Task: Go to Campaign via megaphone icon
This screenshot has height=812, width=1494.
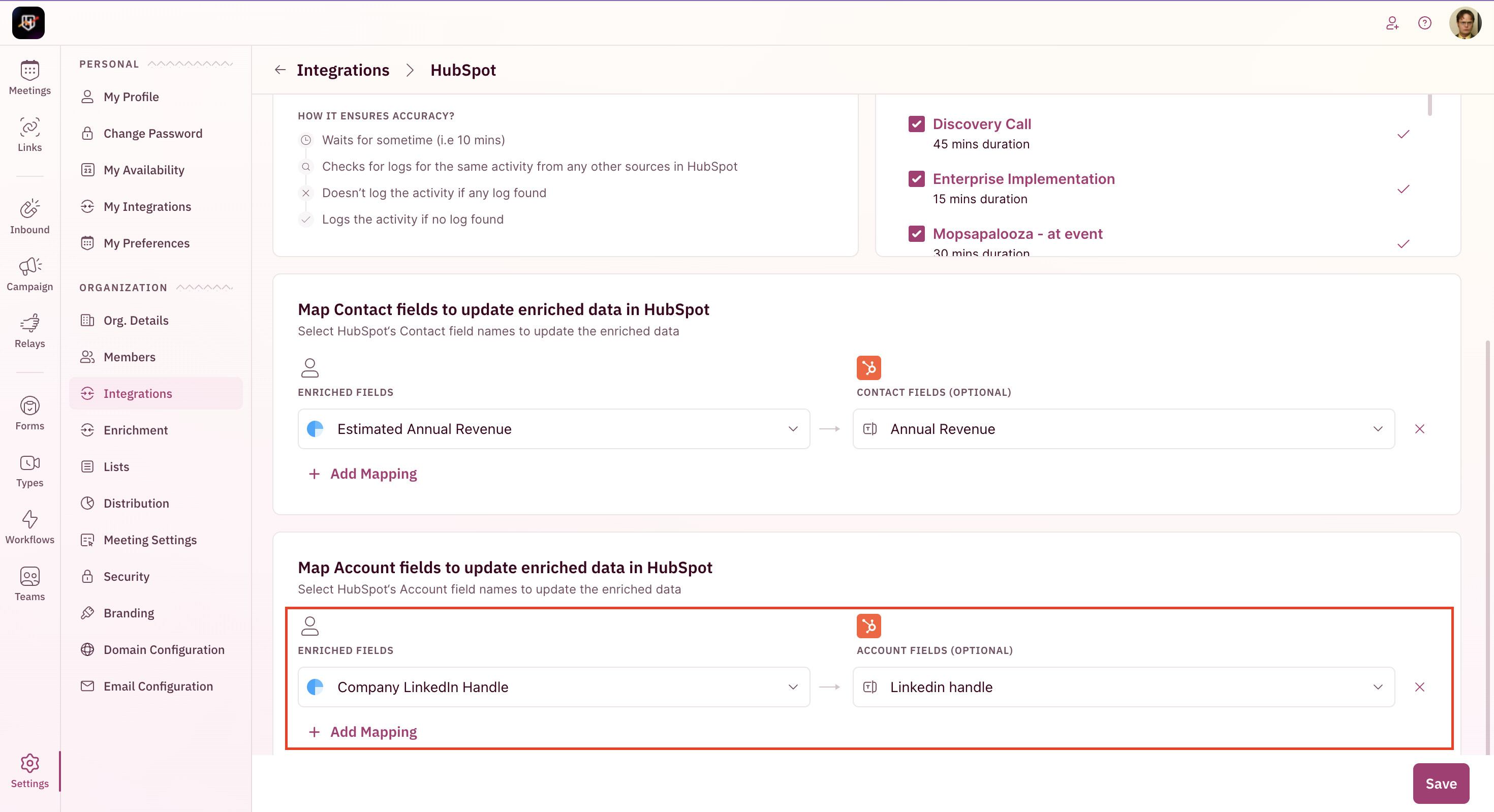Action: tap(29, 274)
